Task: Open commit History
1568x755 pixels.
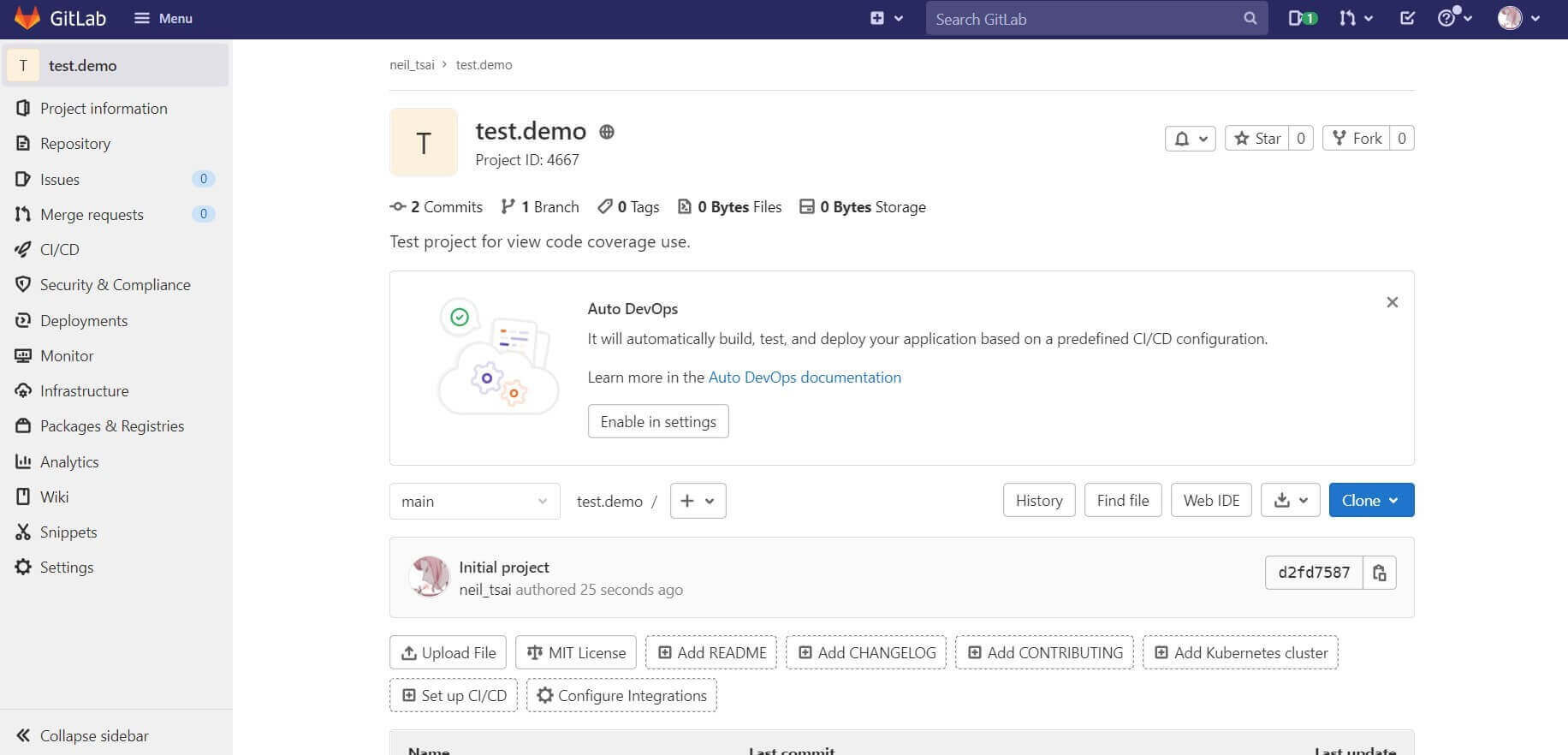Action: [x=1039, y=500]
